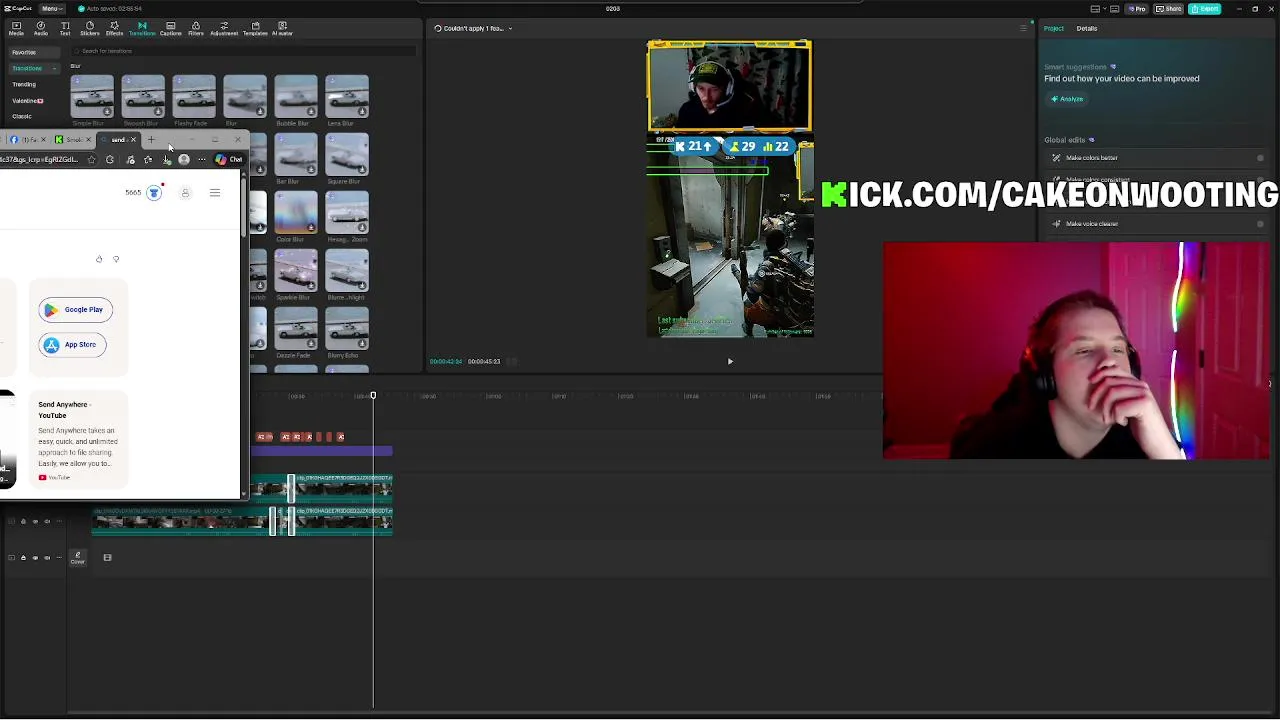Bookmark this page in browser address bar
This screenshot has height=720, width=1280.
pyautogui.click(x=92, y=160)
